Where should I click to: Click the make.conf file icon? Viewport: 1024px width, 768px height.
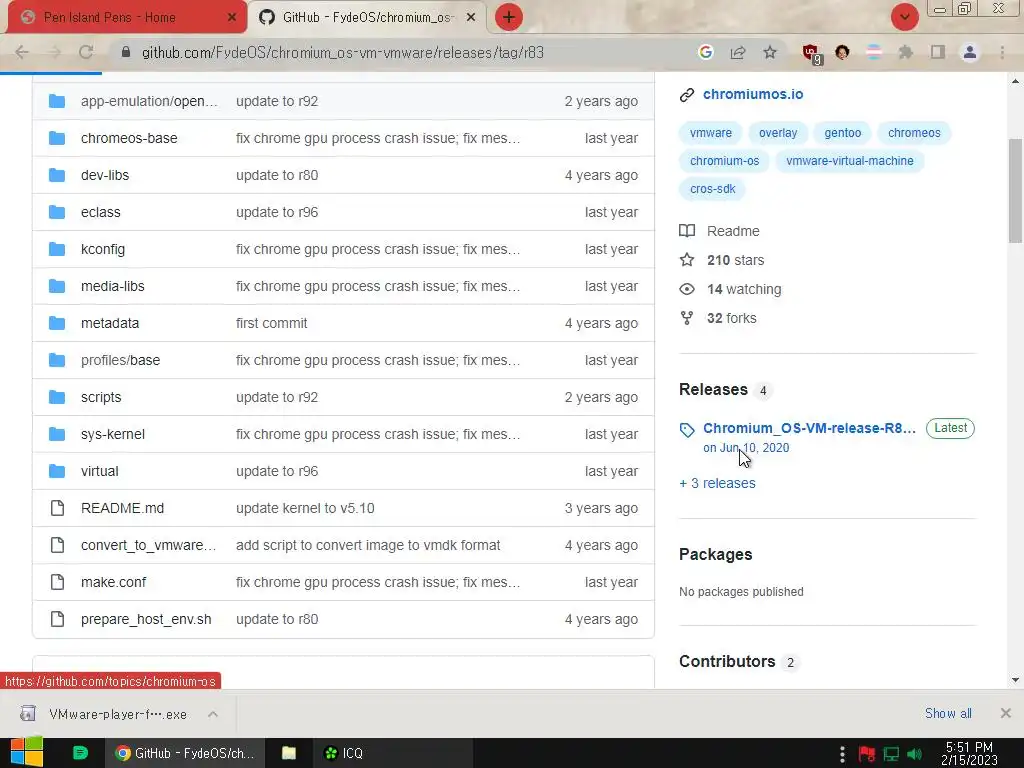(57, 582)
